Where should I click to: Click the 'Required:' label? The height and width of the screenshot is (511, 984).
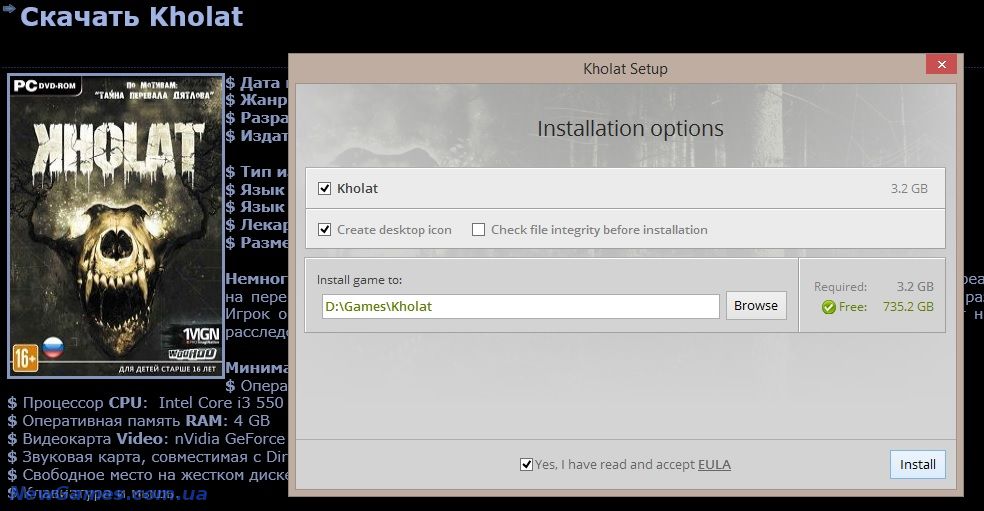click(840, 287)
